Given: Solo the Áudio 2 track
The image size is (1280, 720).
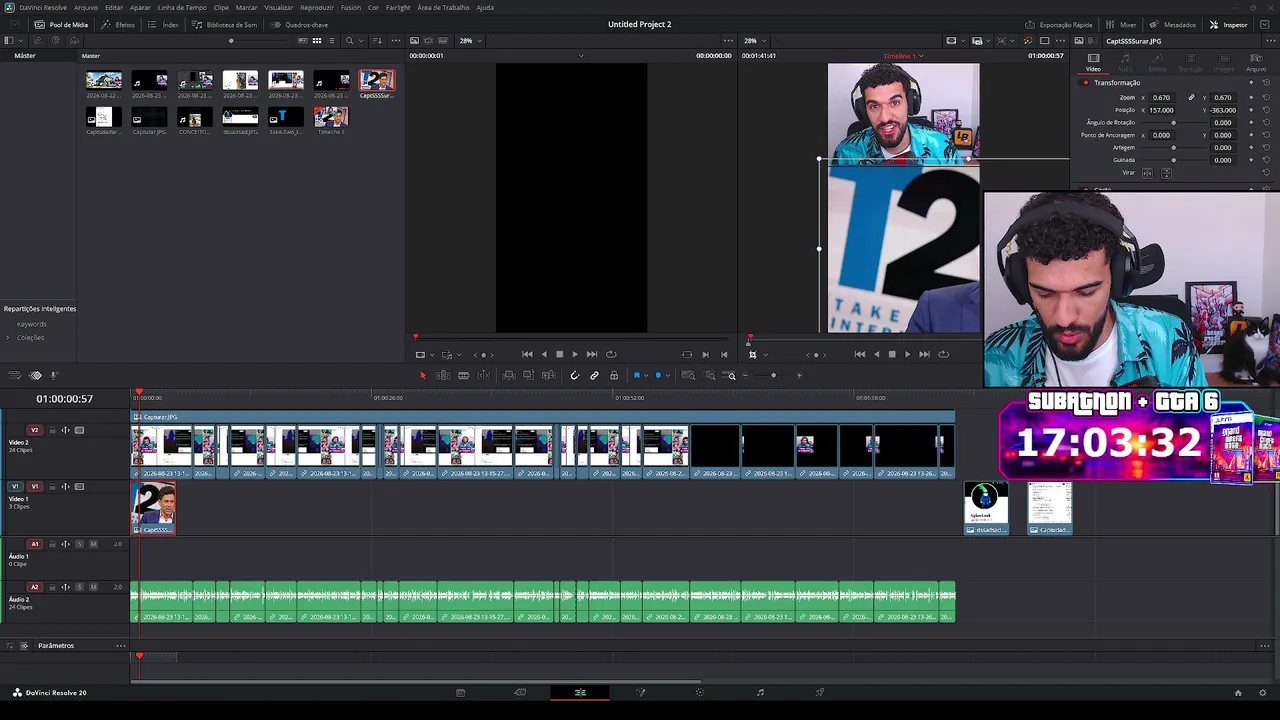Looking at the screenshot, I should 80,587.
